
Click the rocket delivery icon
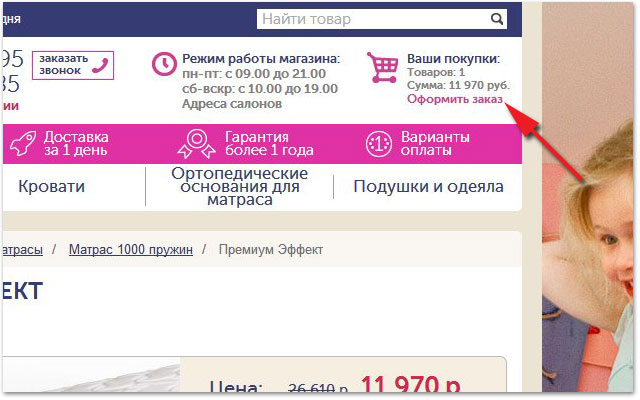[23, 143]
